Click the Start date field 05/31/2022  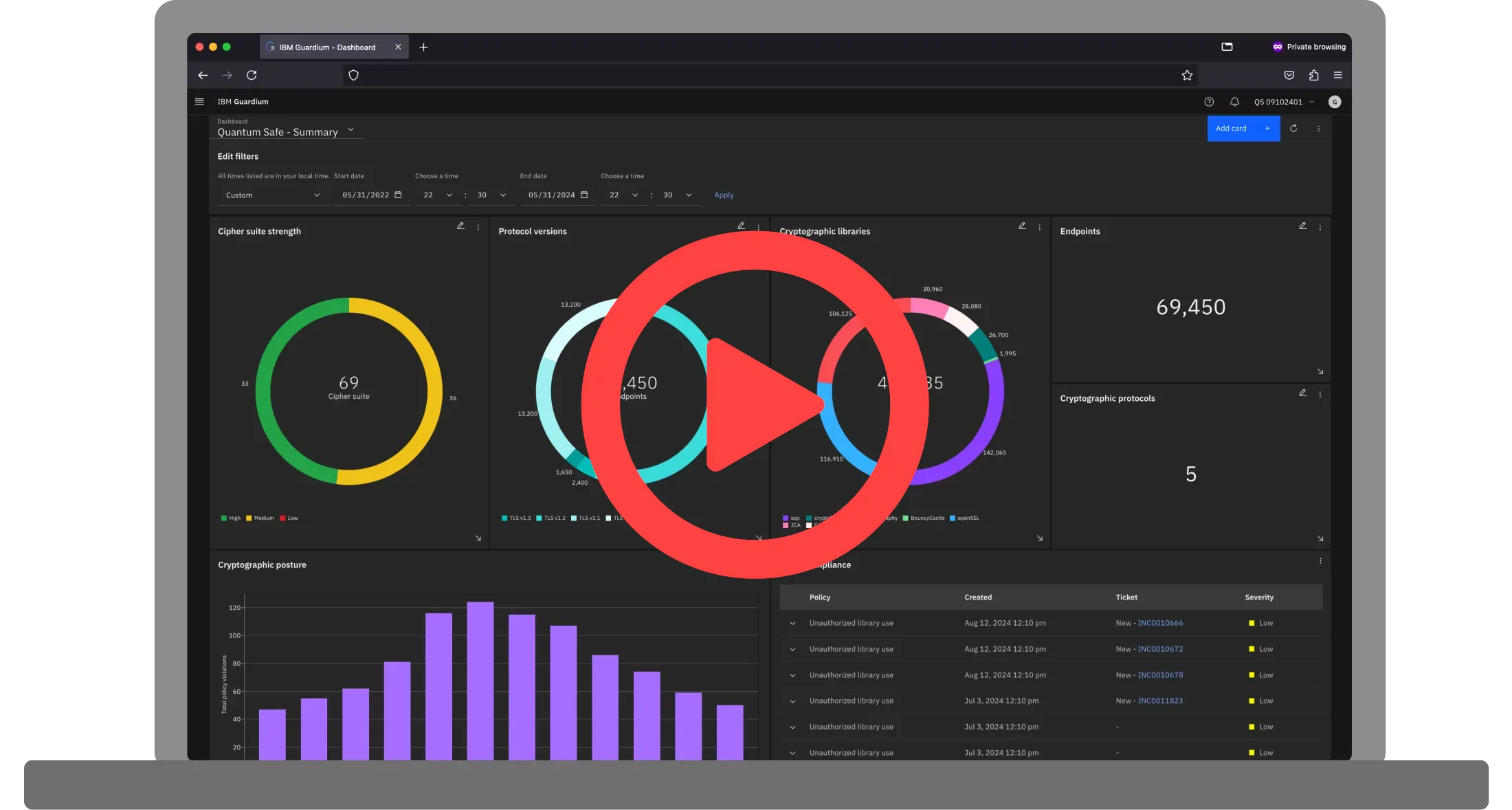pyautogui.click(x=372, y=195)
